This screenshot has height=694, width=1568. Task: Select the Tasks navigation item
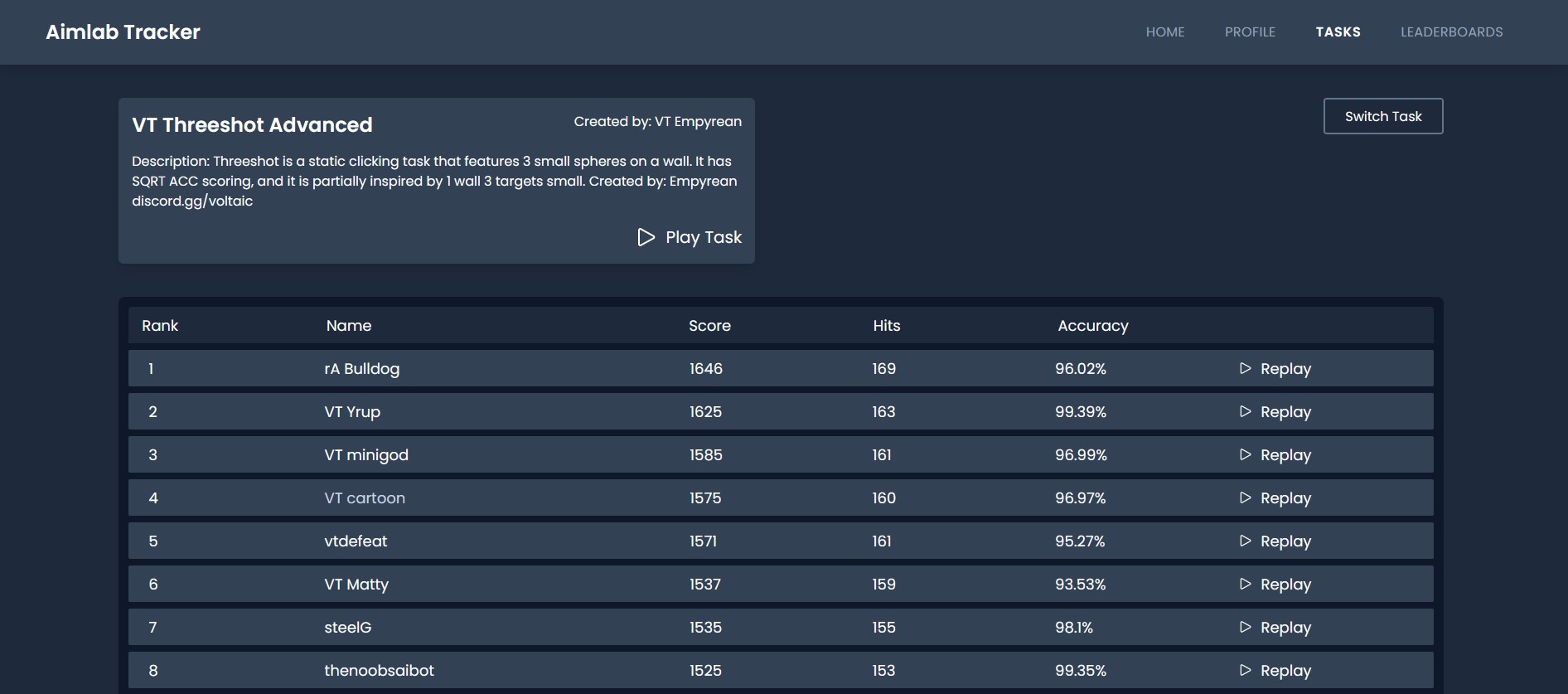[x=1338, y=32]
